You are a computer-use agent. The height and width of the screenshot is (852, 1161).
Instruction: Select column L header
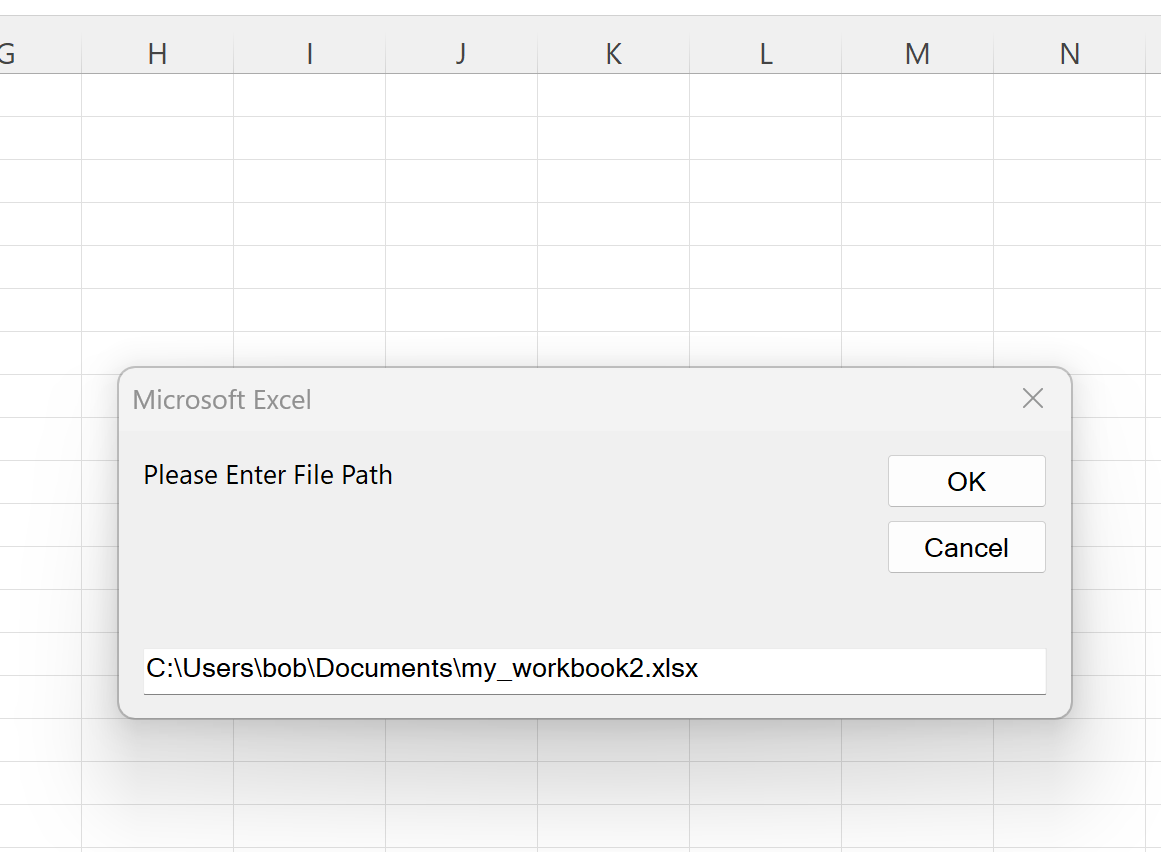pos(765,54)
